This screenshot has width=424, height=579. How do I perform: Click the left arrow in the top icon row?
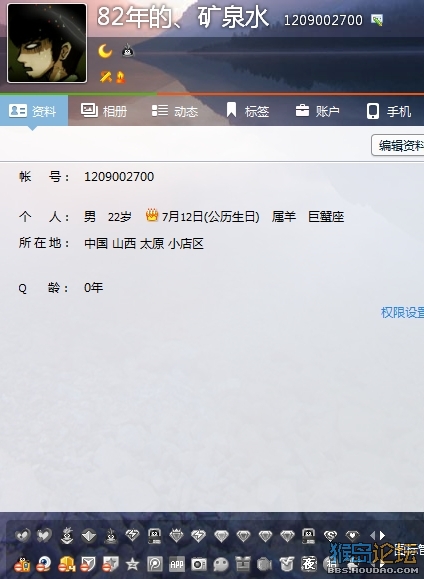coord(372,535)
